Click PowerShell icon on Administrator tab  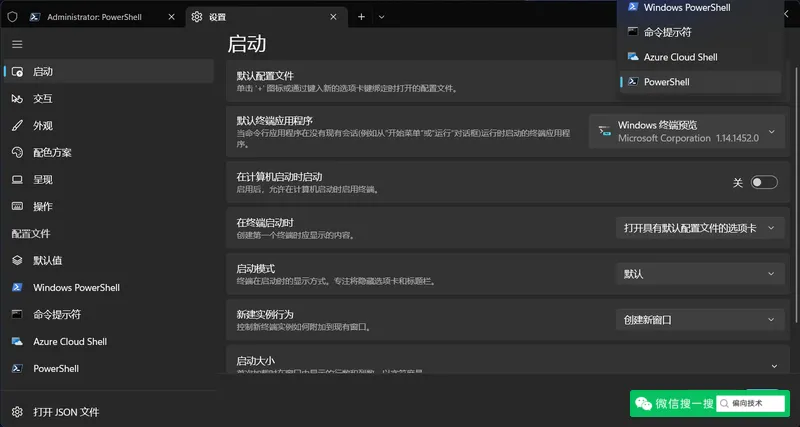click(x=35, y=17)
